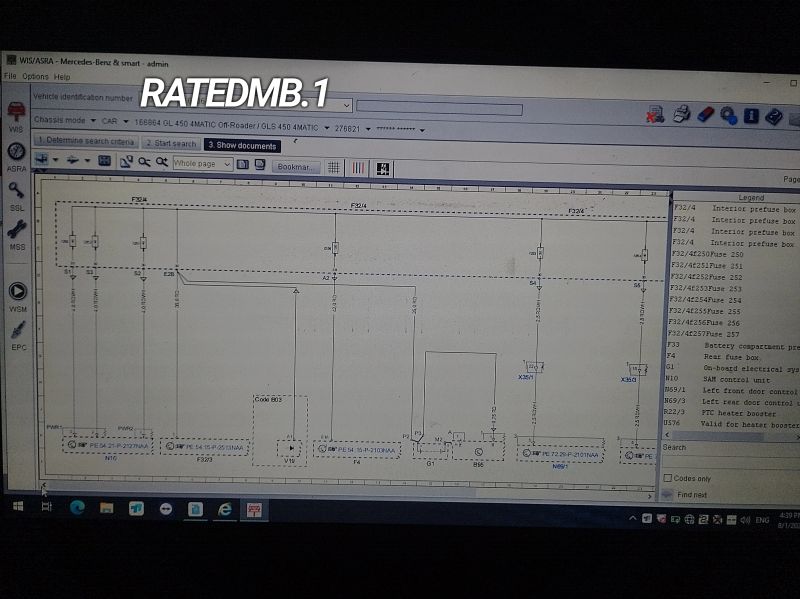The image size is (800, 599).
Task: Click the colored wires icon
Action: click(x=358, y=168)
